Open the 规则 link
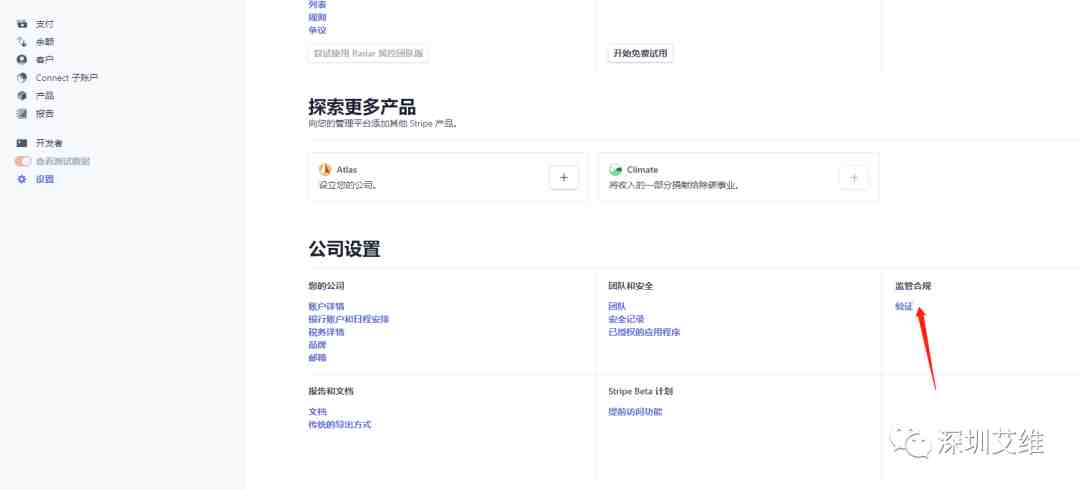 pos(318,17)
